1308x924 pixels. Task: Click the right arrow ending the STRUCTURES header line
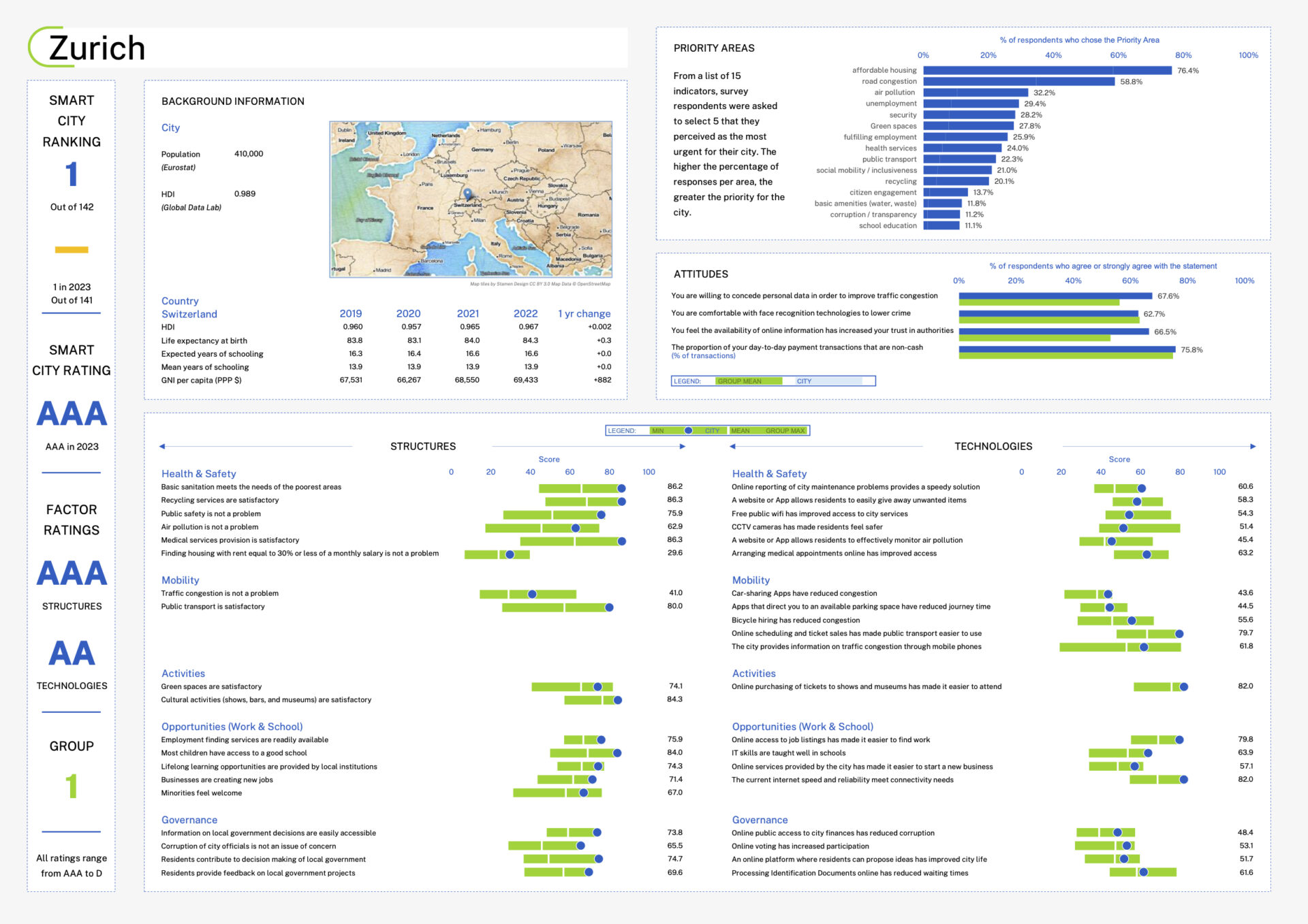pos(683,447)
